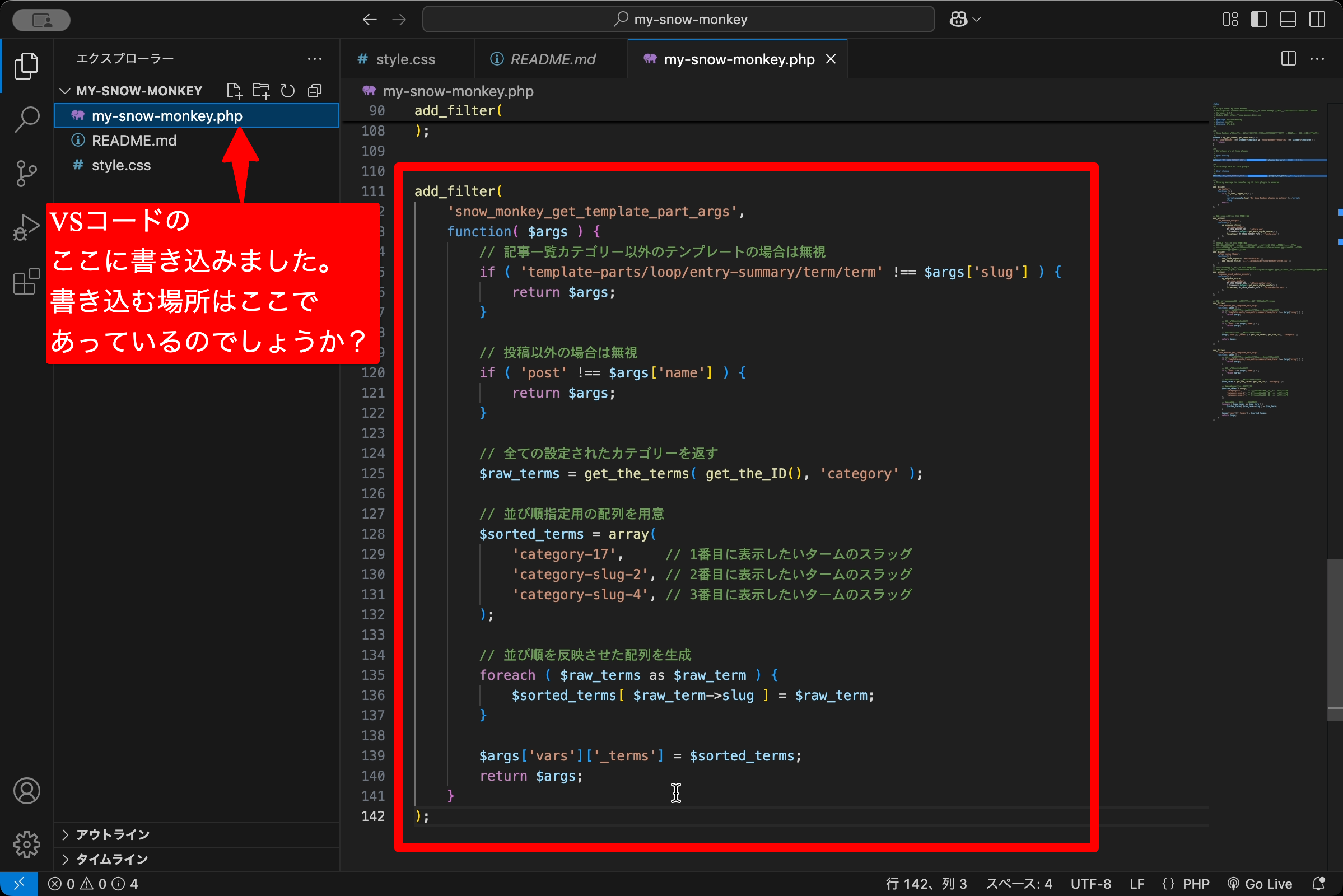Click the sticky scroll add_filter( line 90

458,110
